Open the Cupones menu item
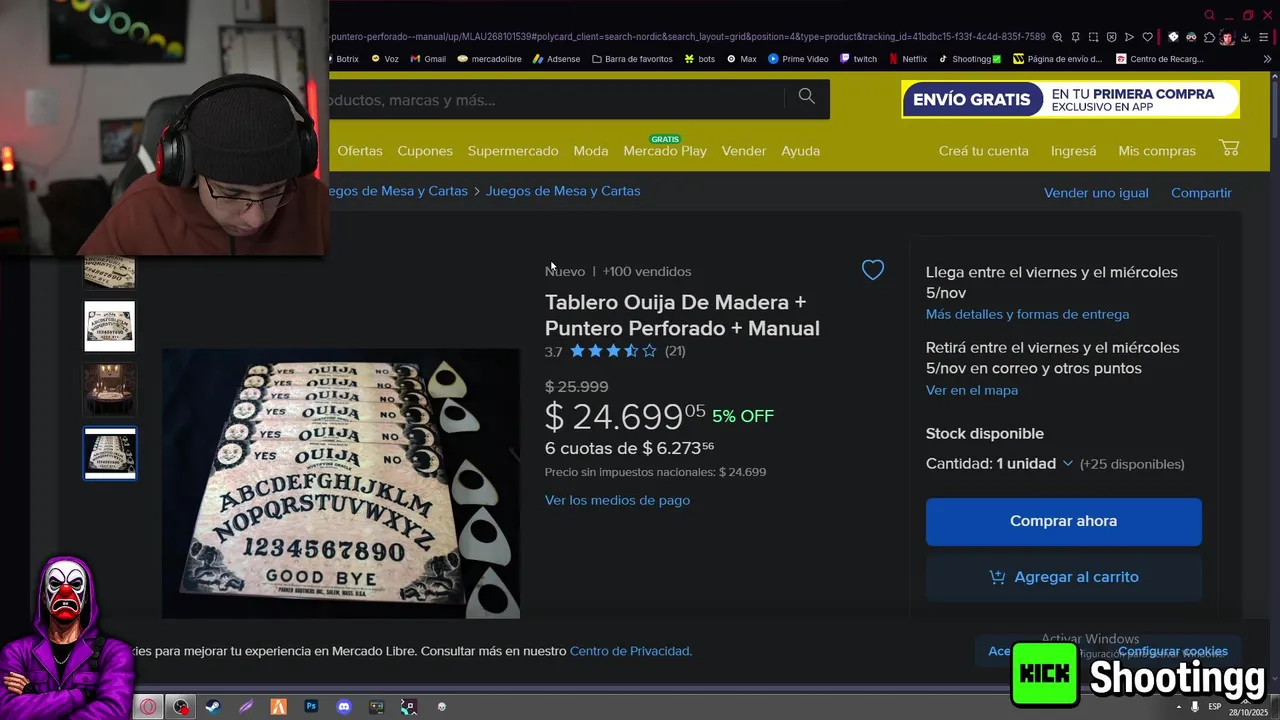This screenshot has height=720, width=1280. (425, 151)
